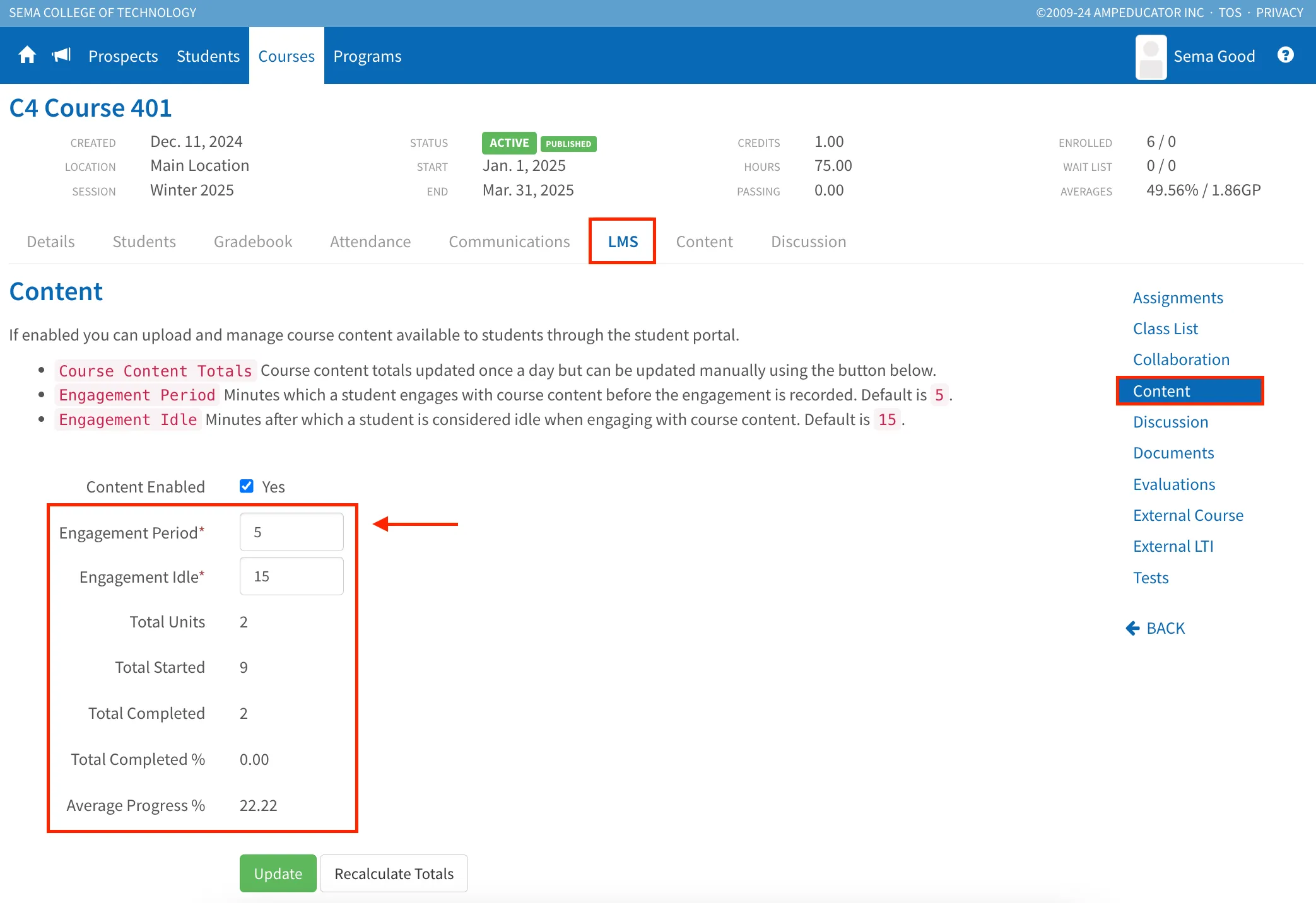The width and height of the screenshot is (1316, 903).
Task: Open the announcements megaphone icon
Action: pyautogui.click(x=62, y=55)
